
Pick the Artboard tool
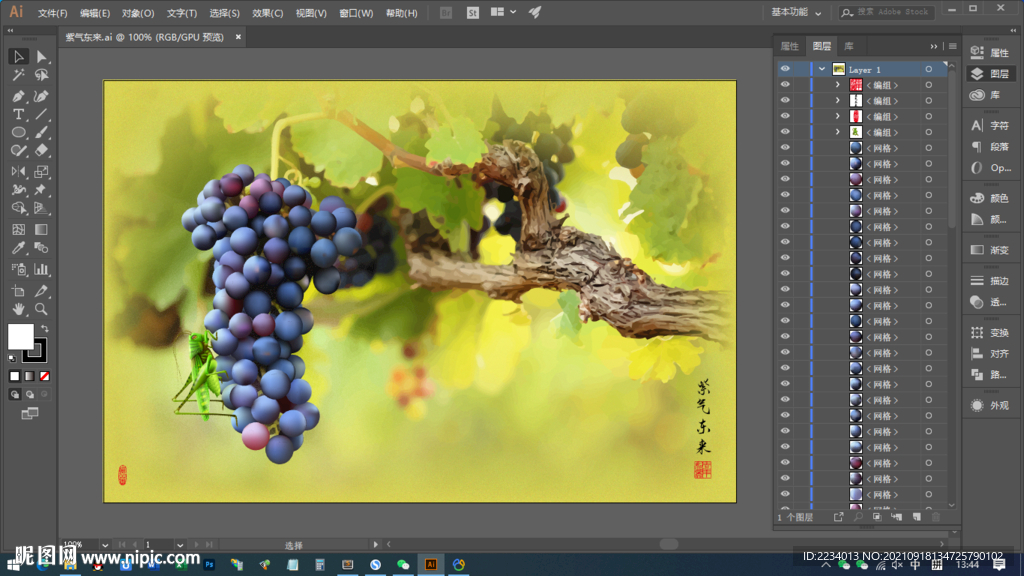coord(18,291)
